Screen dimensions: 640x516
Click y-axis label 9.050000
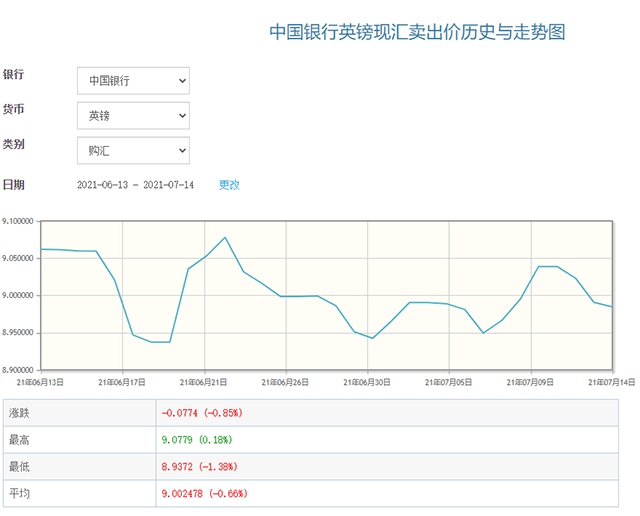(x=18, y=258)
